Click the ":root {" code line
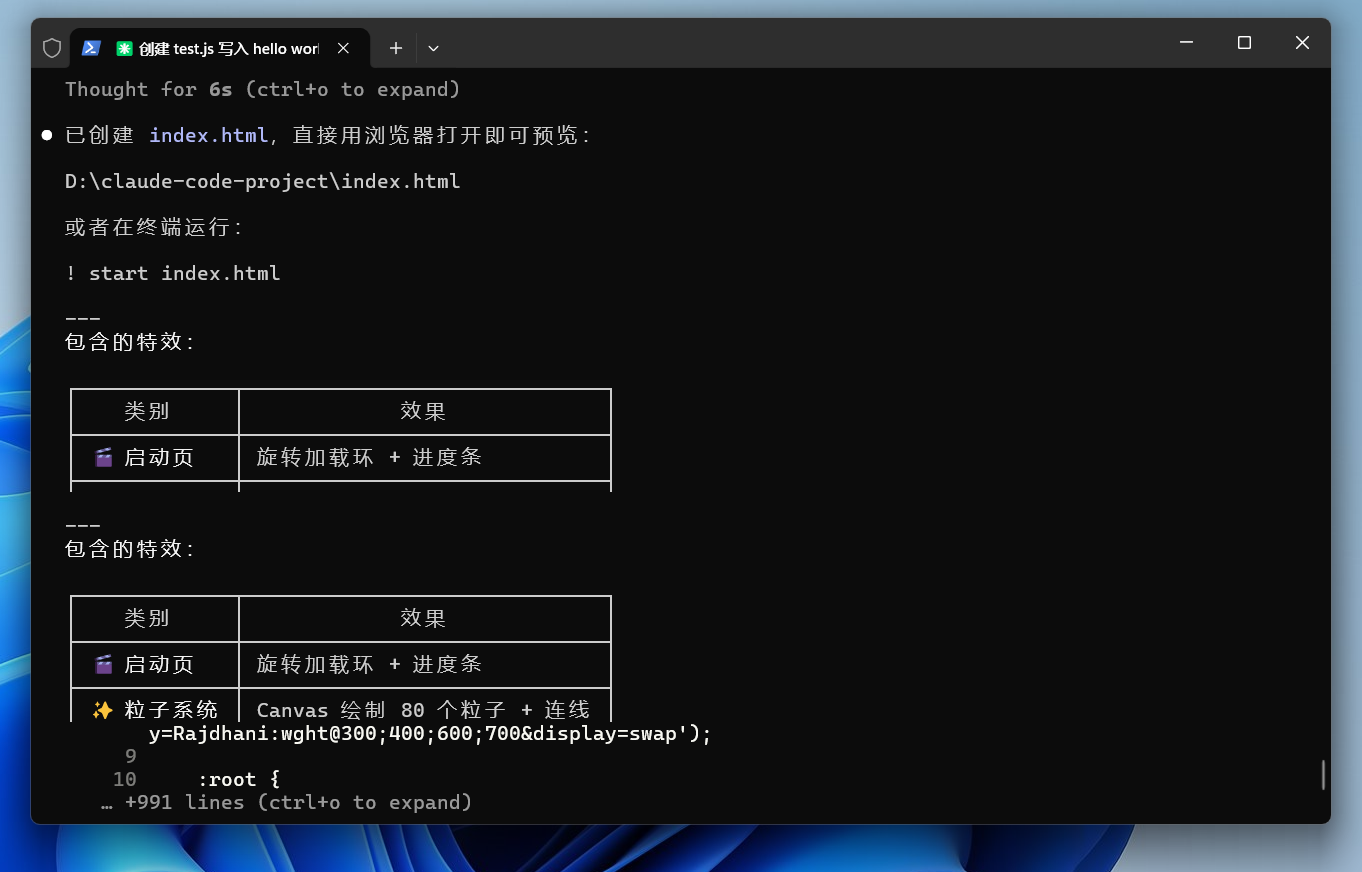 click(239, 779)
